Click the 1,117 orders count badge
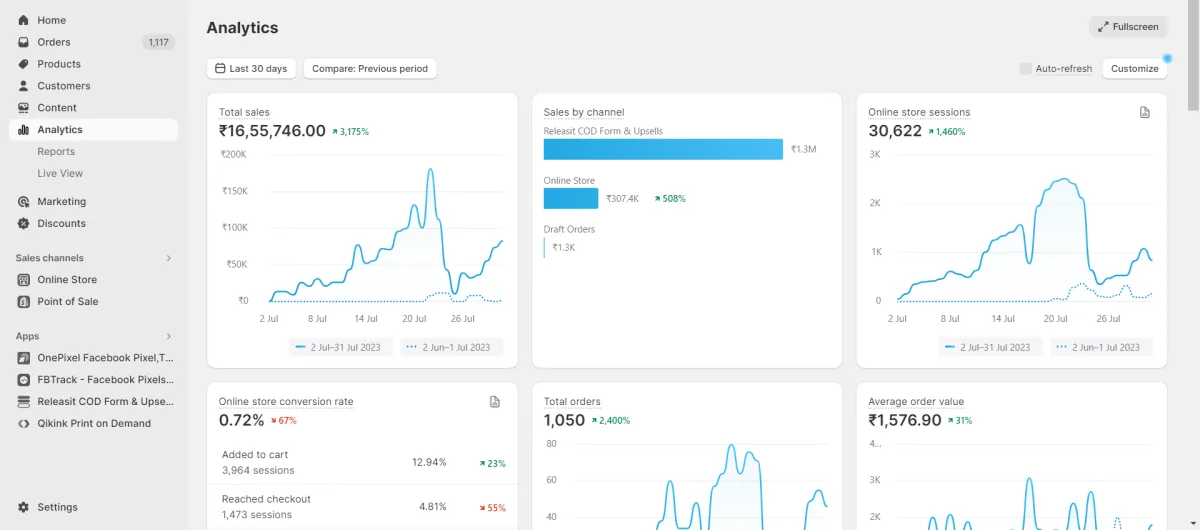 coord(158,42)
